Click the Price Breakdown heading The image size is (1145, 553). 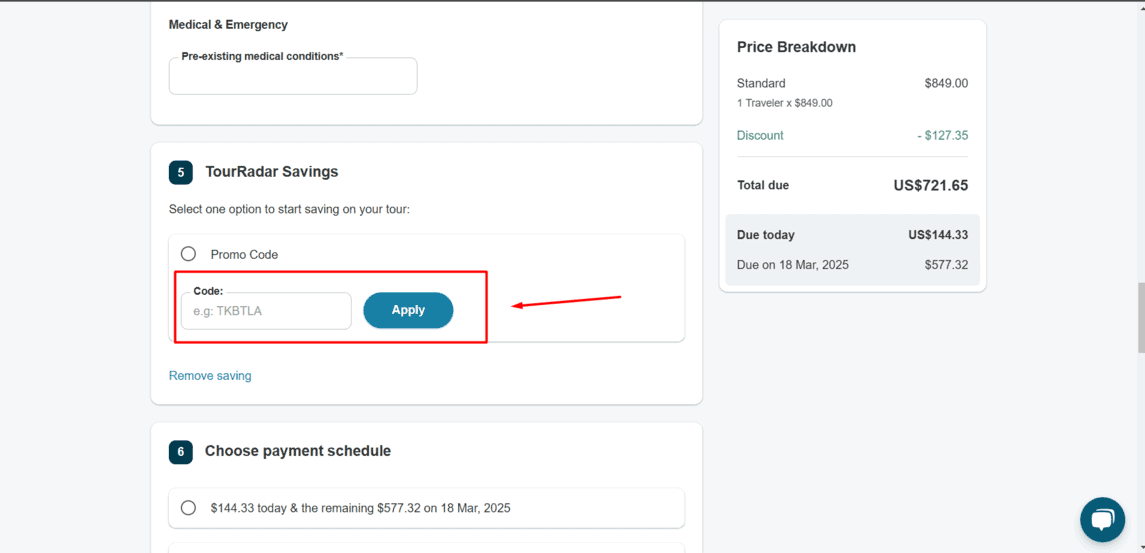(797, 47)
